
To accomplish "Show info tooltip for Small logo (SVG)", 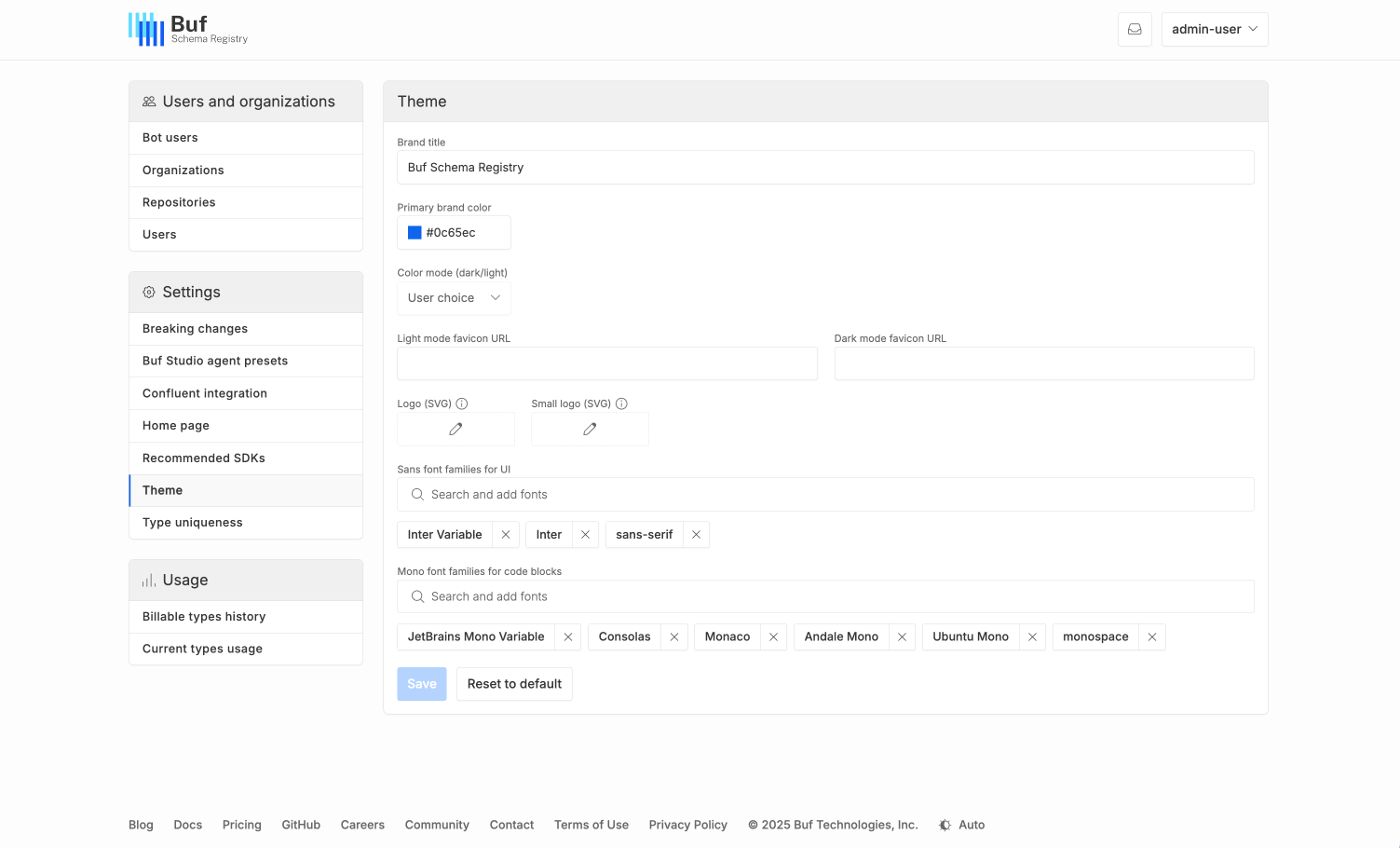I will 621,403.
